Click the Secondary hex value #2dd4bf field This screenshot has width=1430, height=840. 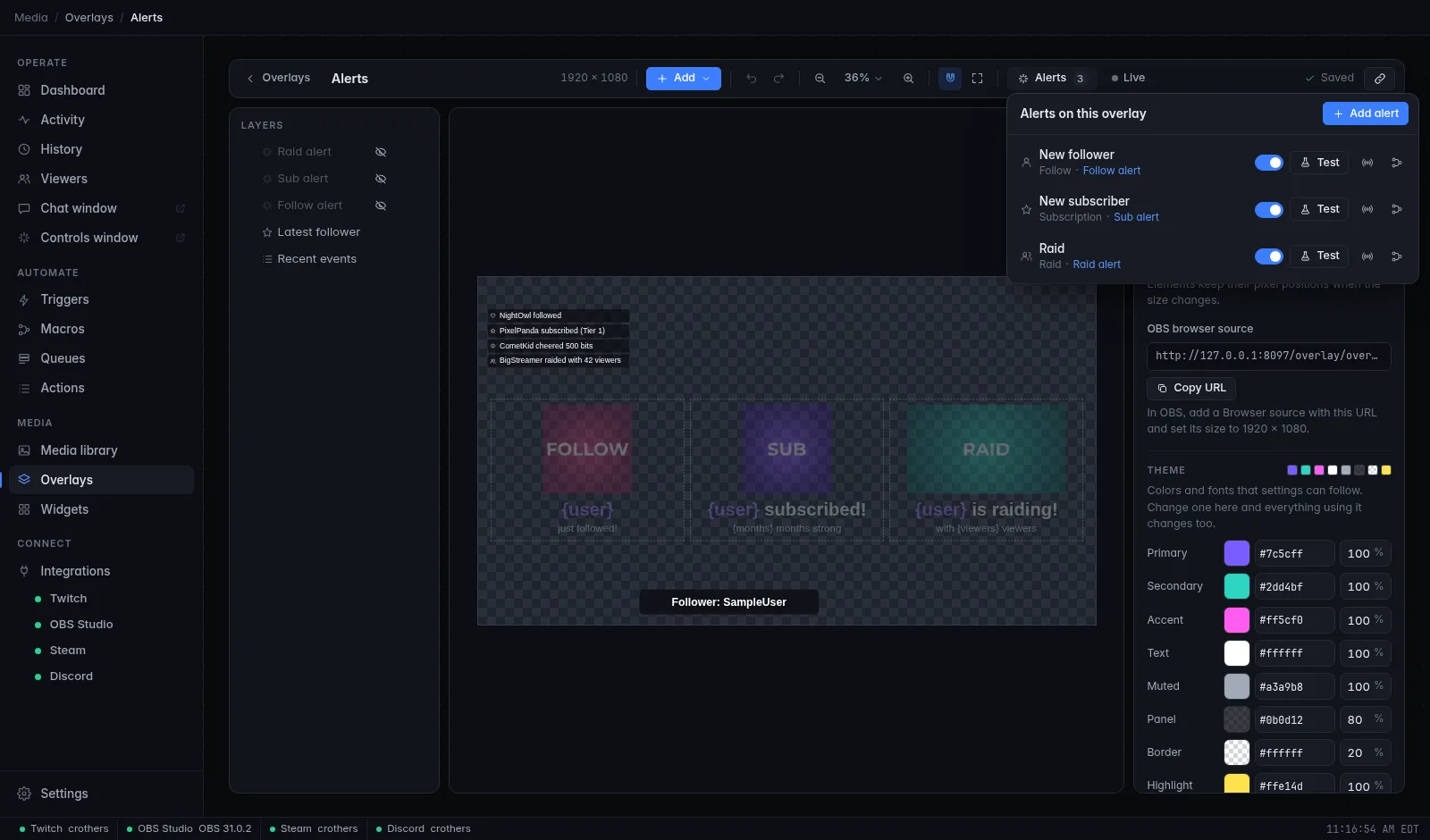(x=1294, y=586)
